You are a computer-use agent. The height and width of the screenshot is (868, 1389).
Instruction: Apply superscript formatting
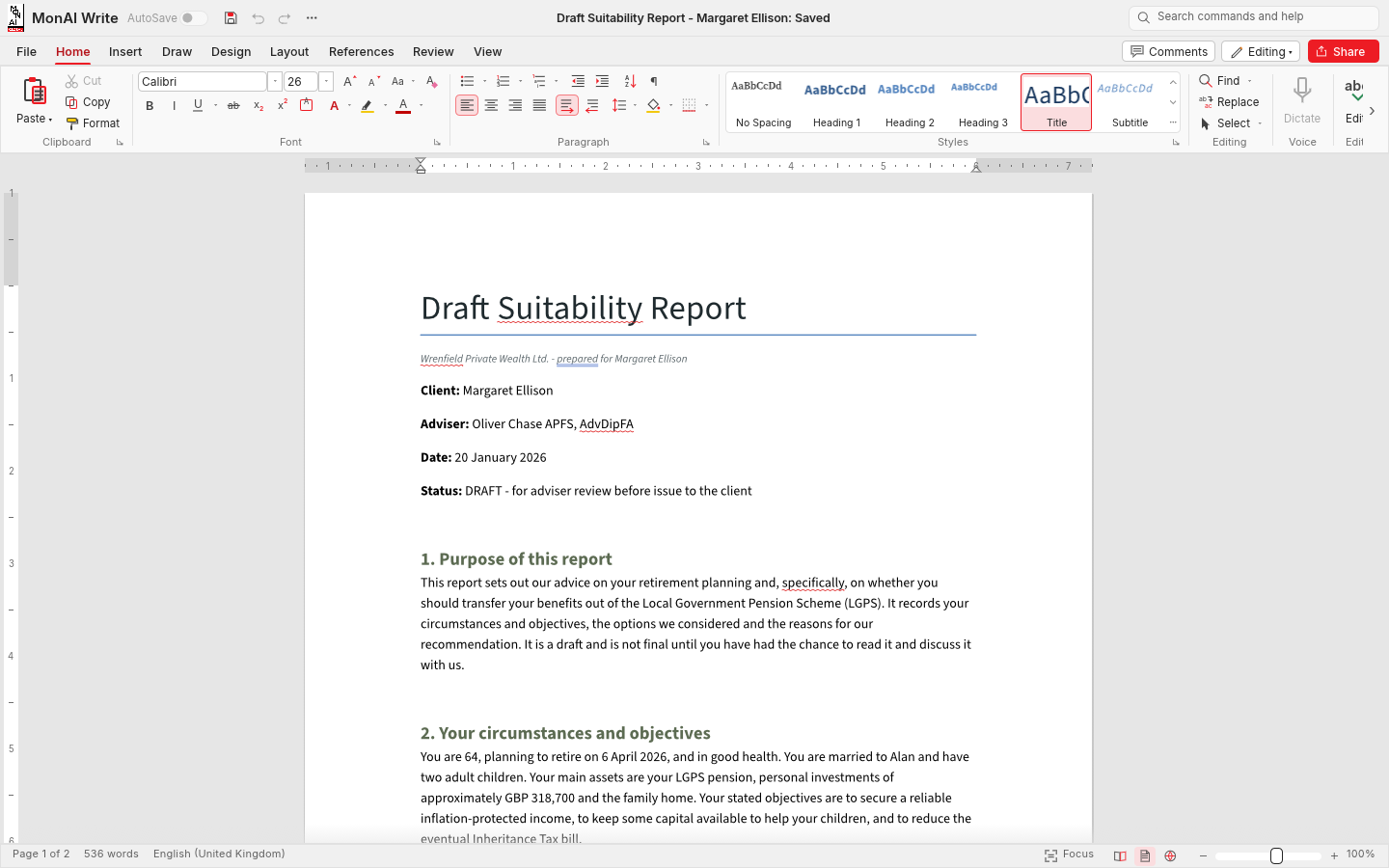click(283, 105)
